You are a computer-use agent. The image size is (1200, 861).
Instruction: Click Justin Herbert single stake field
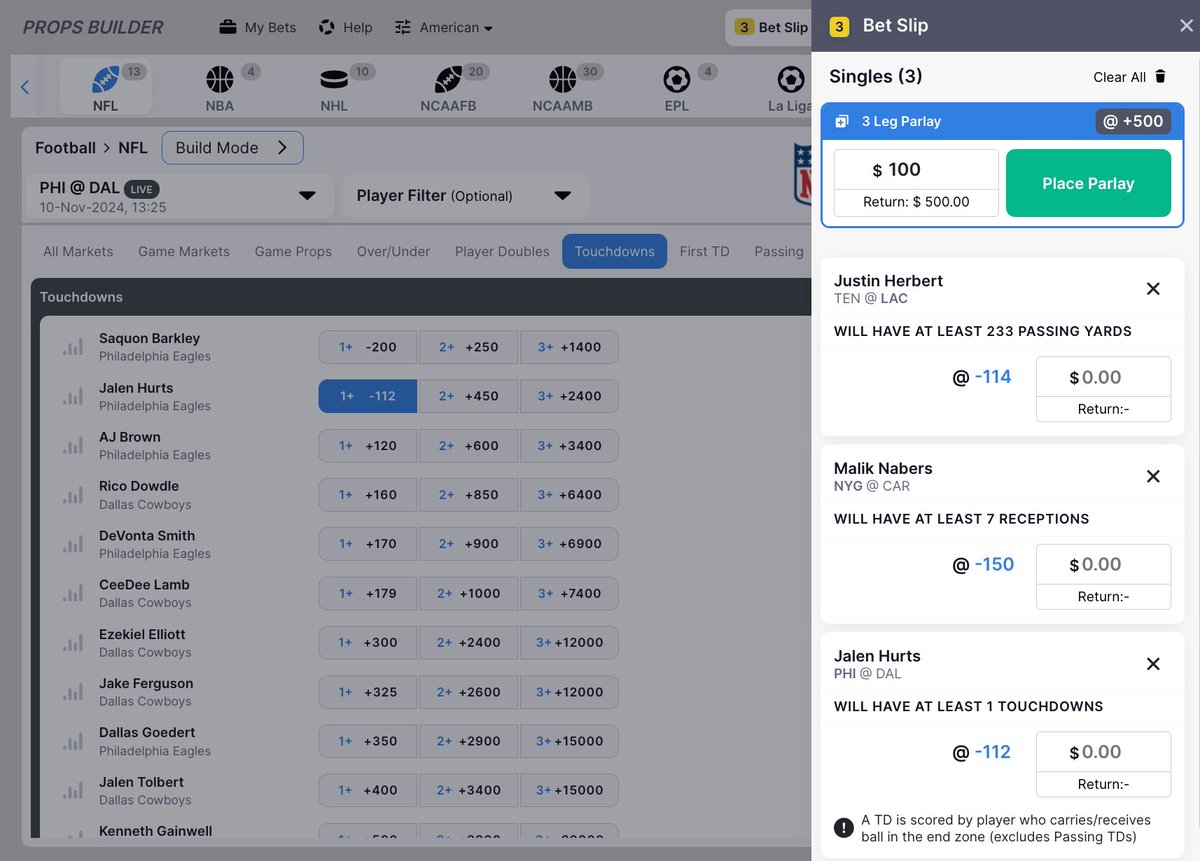click(1103, 377)
